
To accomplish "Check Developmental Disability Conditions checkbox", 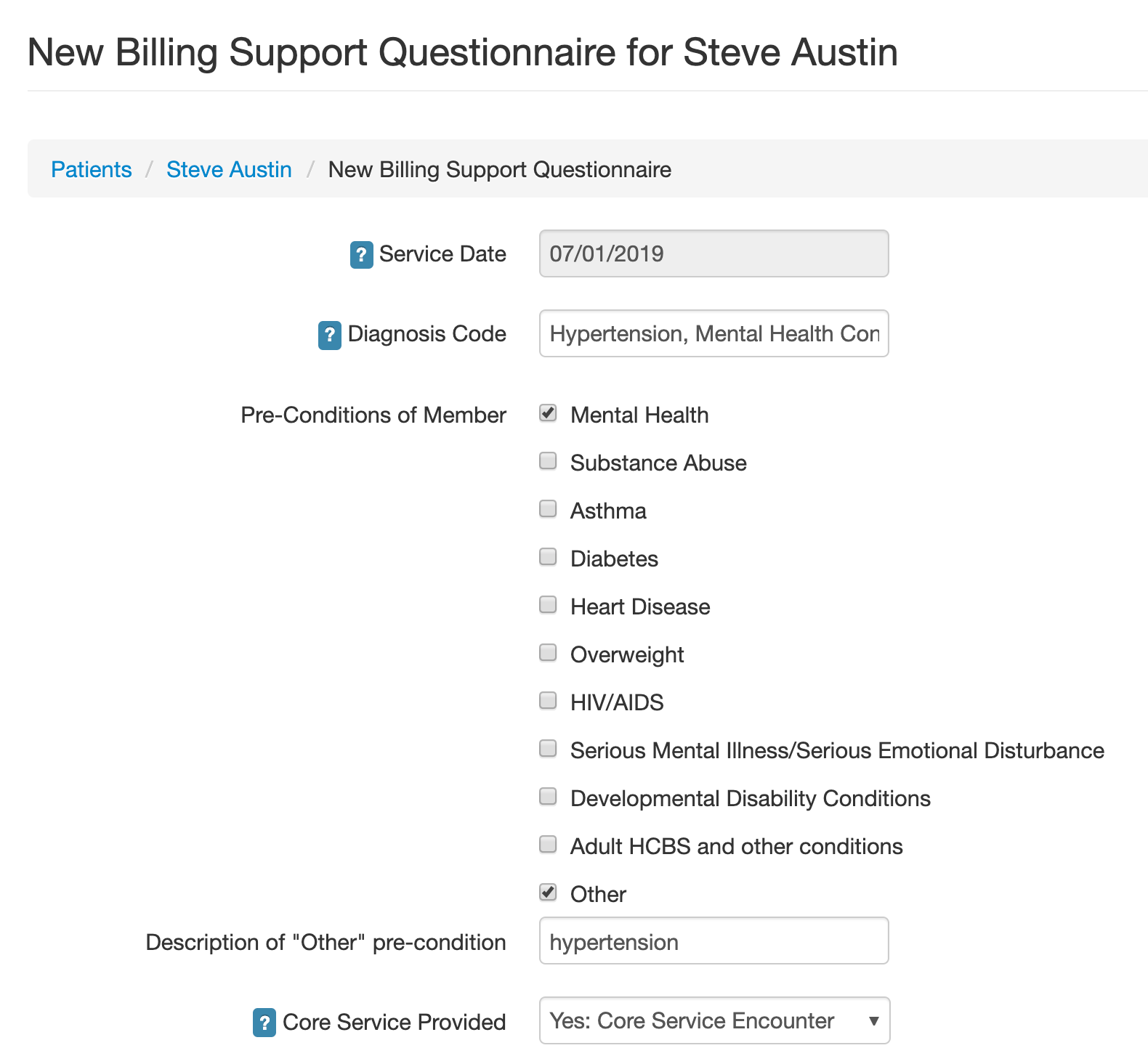I will 548,797.
